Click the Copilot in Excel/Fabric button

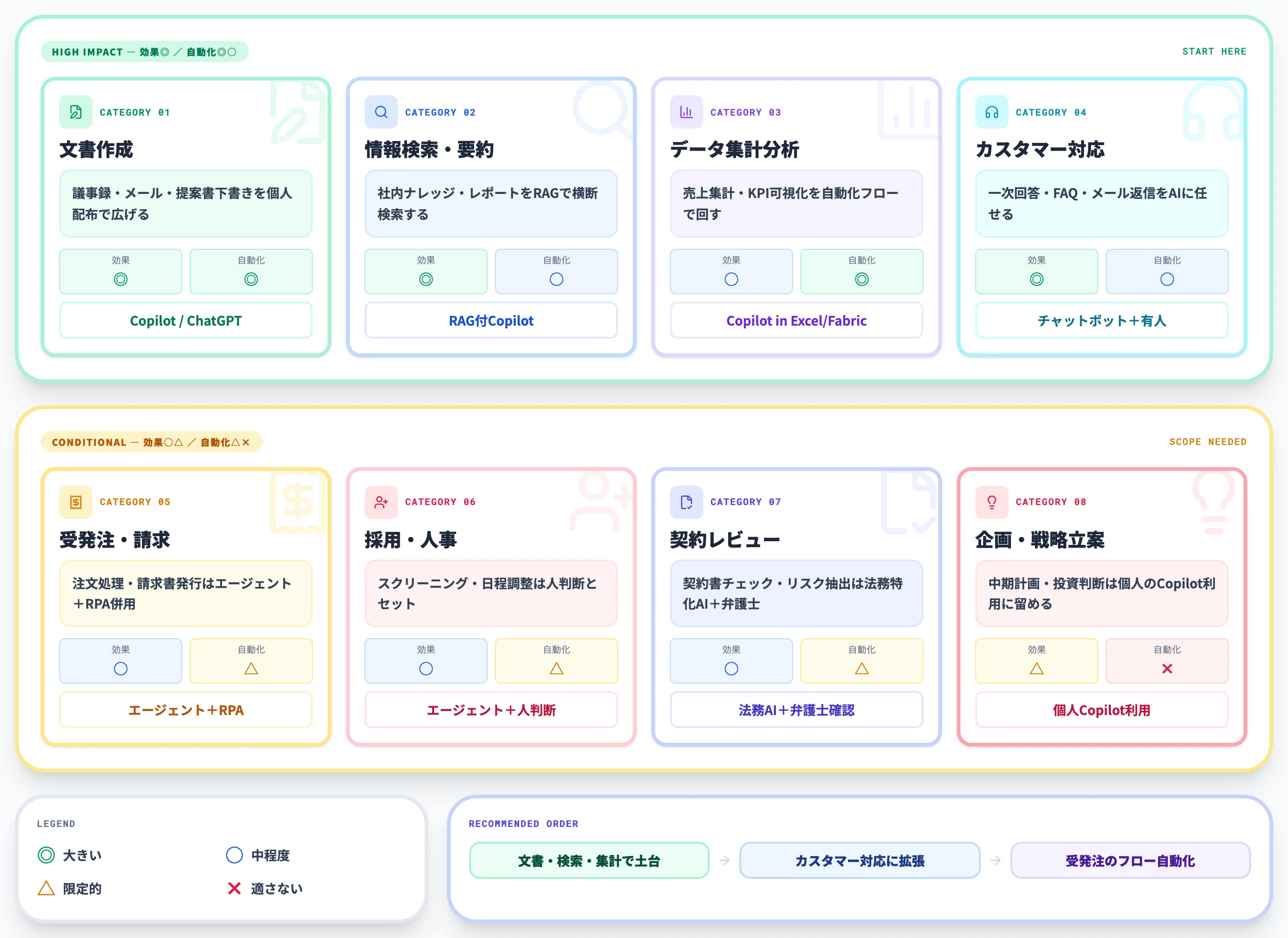[x=796, y=321]
